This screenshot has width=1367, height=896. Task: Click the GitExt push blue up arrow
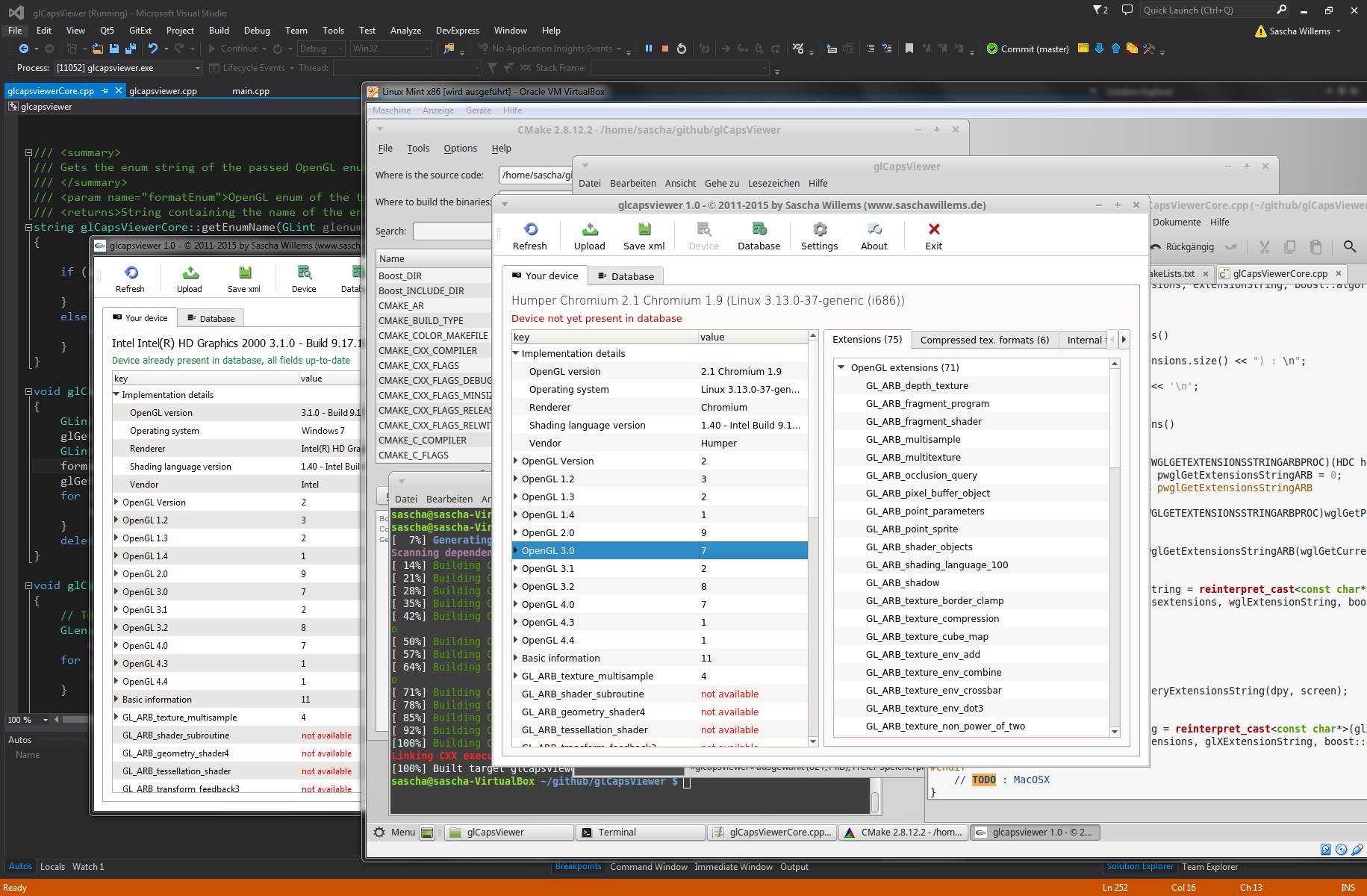[x=1115, y=49]
